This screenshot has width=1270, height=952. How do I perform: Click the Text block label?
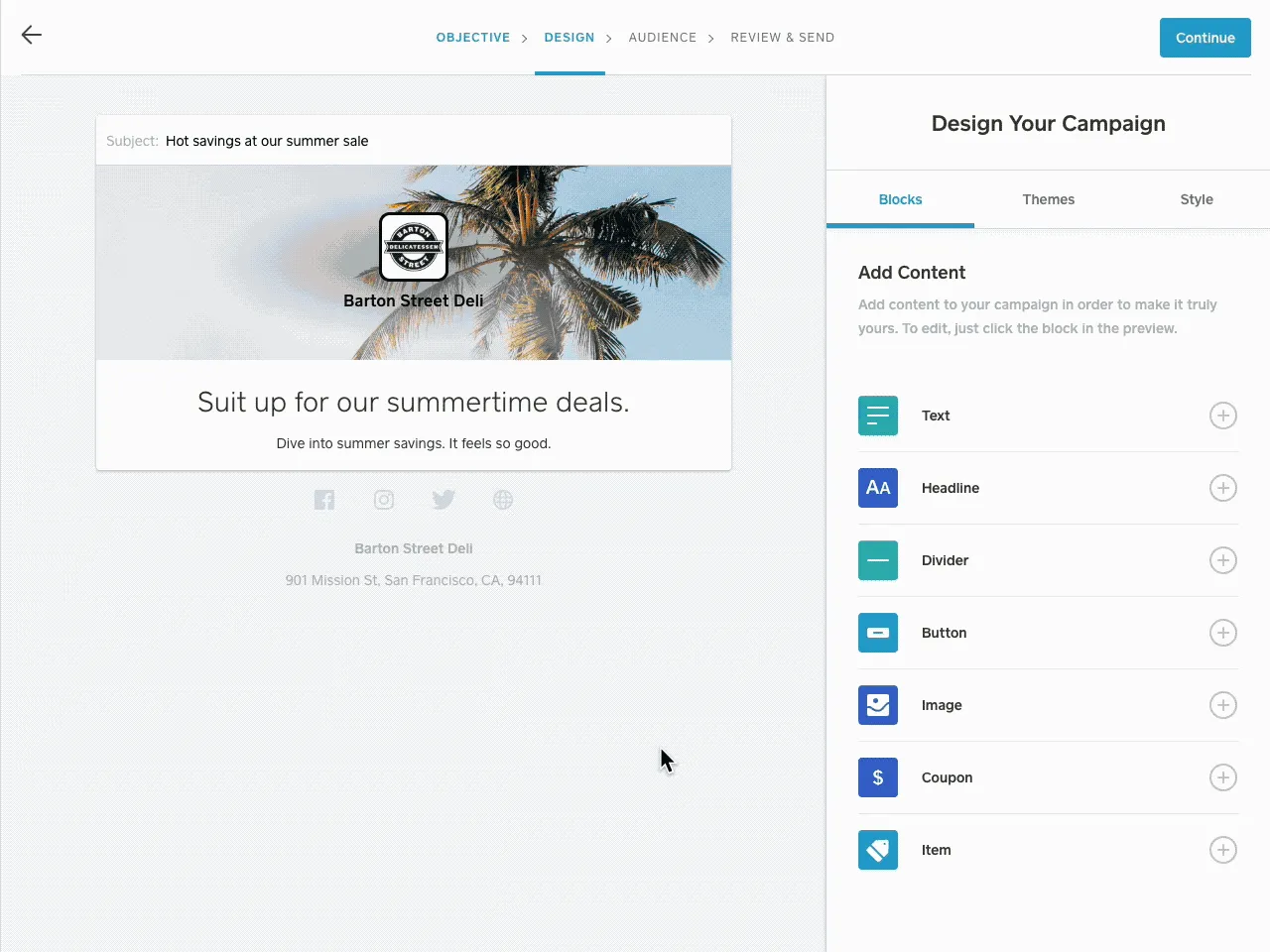click(x=936, y=416)
